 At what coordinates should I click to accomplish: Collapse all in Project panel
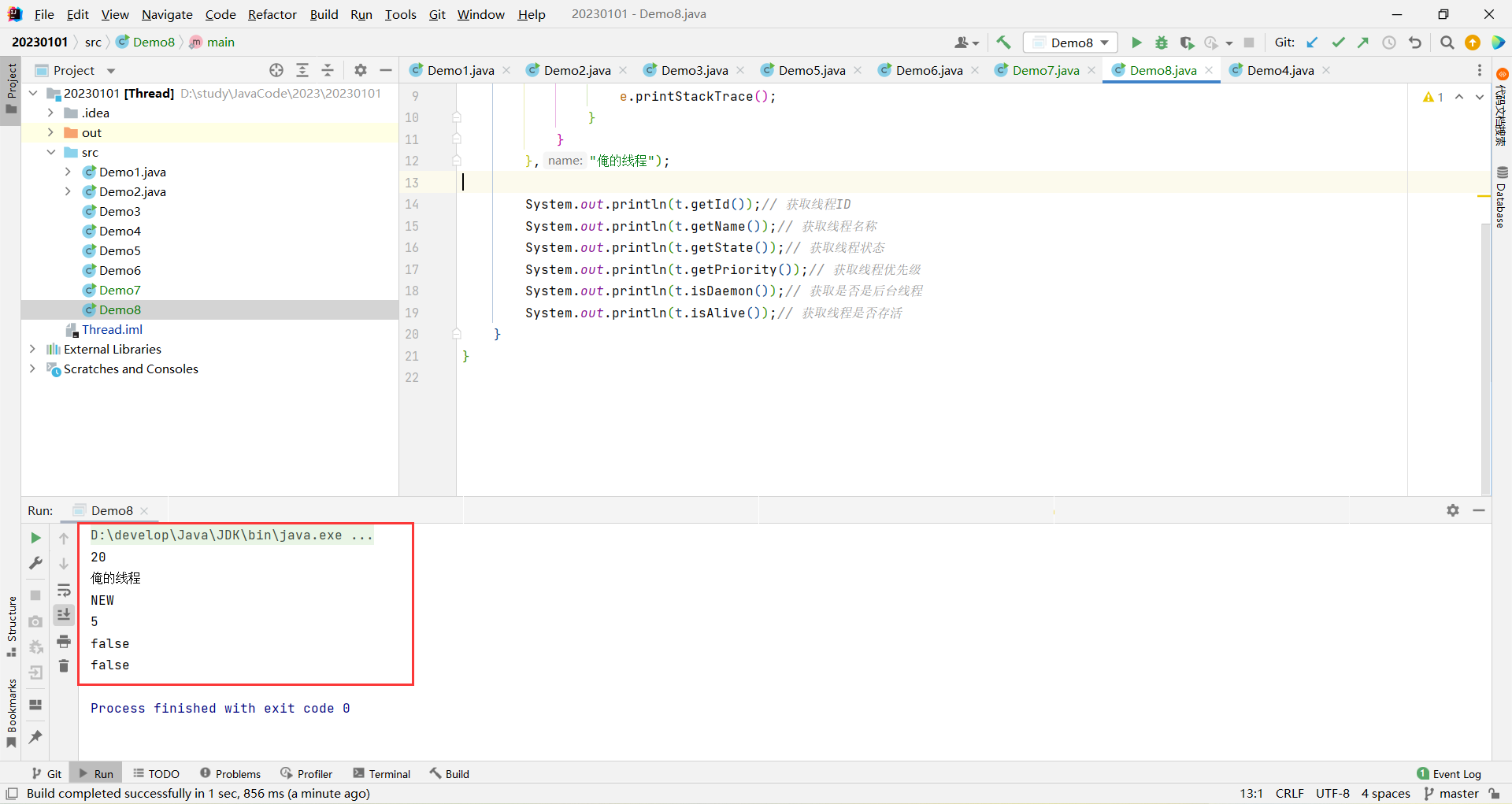pos(328,70)
